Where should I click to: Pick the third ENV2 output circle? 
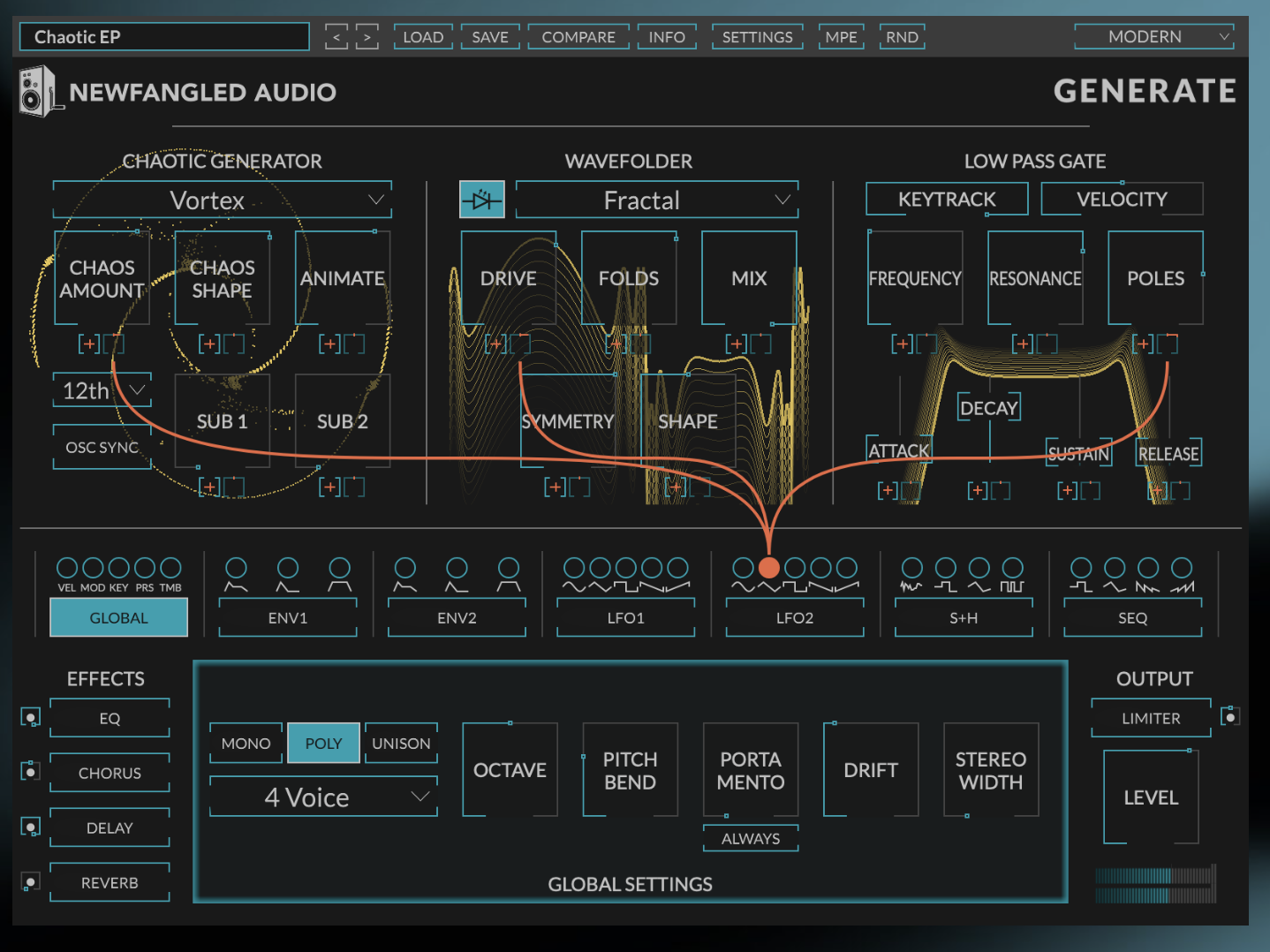509,567
